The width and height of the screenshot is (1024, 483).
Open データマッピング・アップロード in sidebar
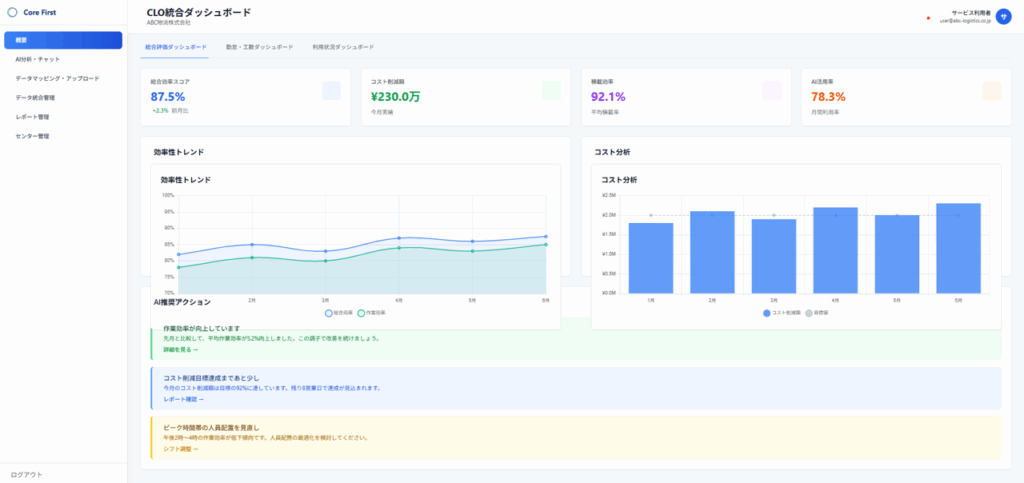pos(57,78)
